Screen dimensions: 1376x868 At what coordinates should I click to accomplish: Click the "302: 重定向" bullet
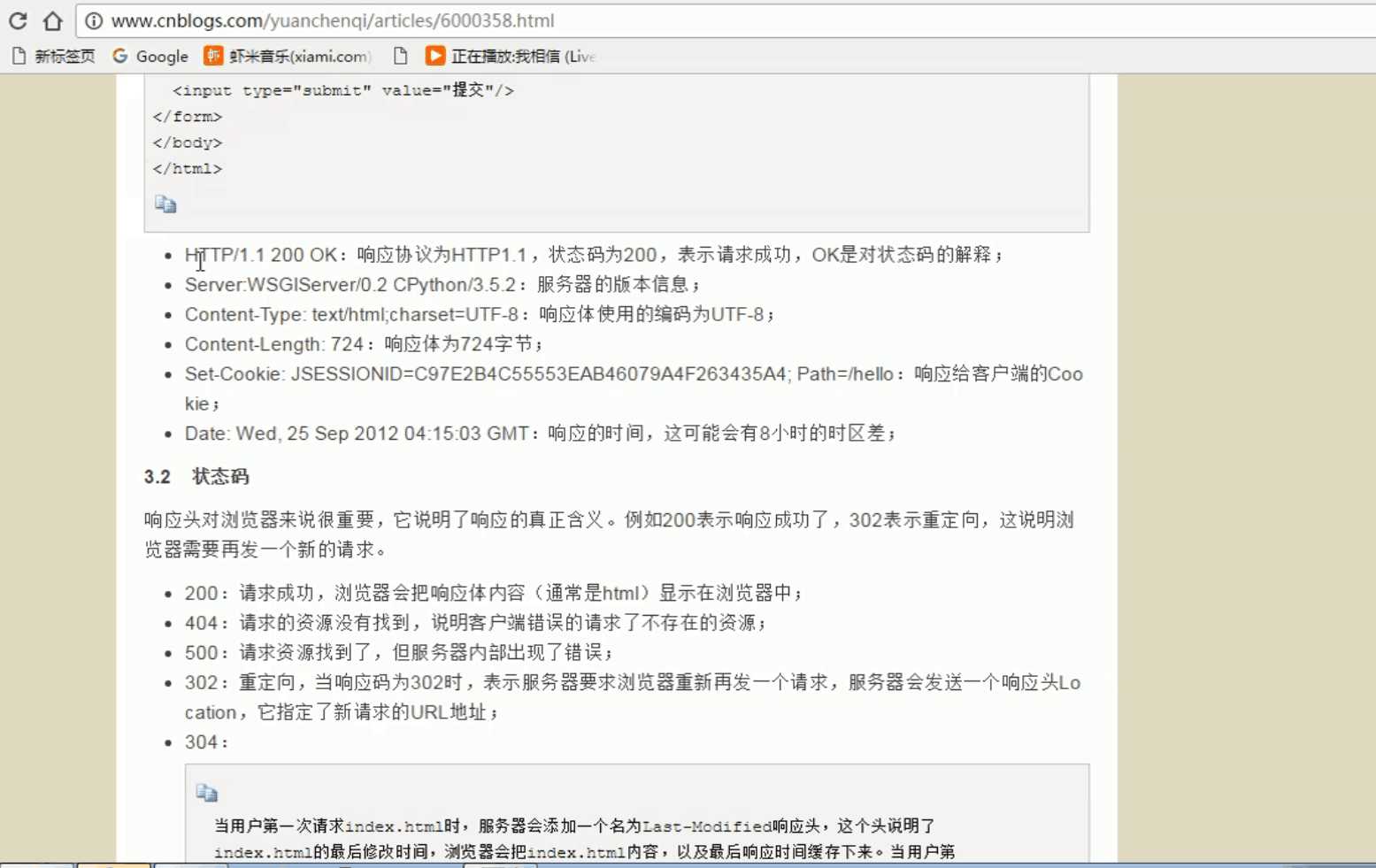tap(633, 697)
